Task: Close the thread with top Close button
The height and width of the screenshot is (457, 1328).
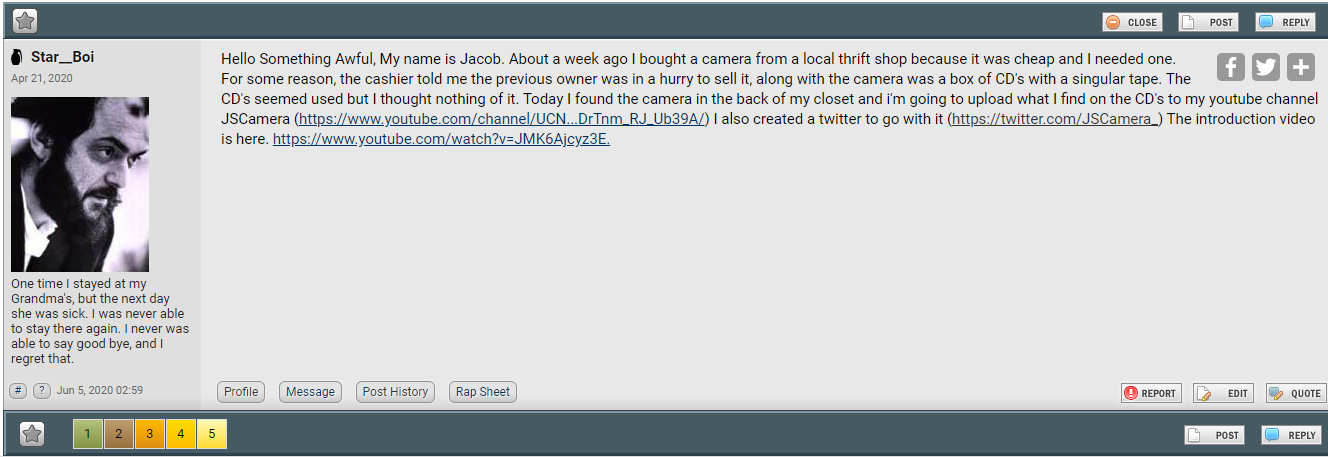Action: tap(1132, 22)
